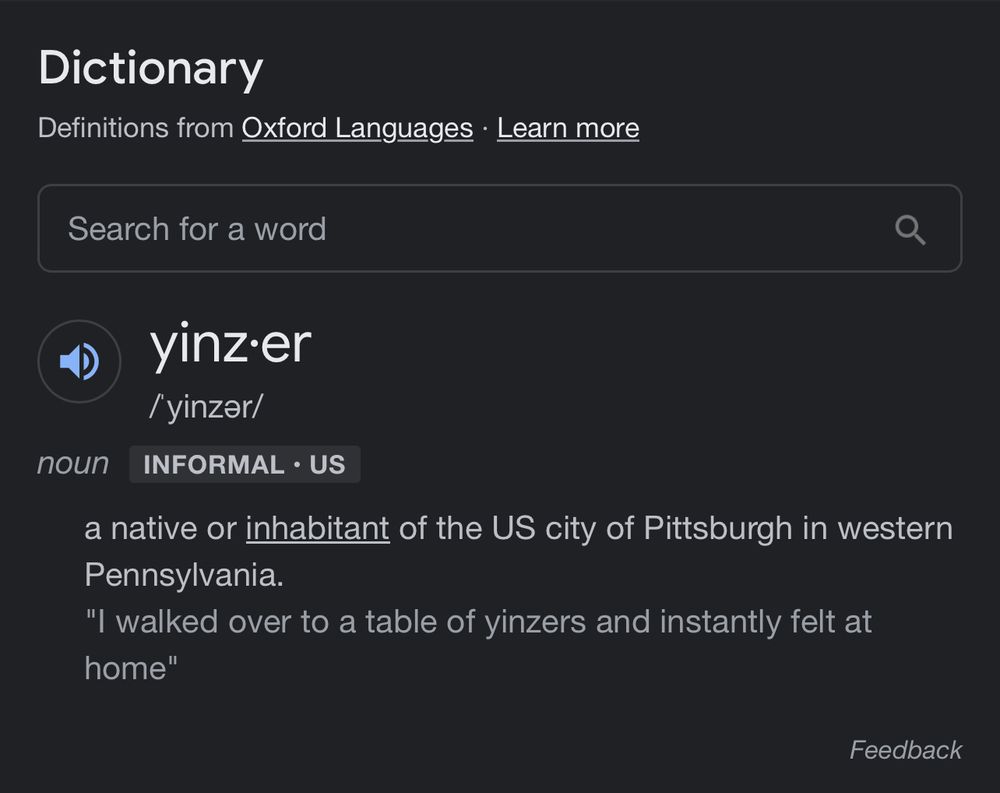The height and width of the screenshot is (793, 1000).
Task: Hit the loudspeaker pronunciation button
Action: pos(78,362)
